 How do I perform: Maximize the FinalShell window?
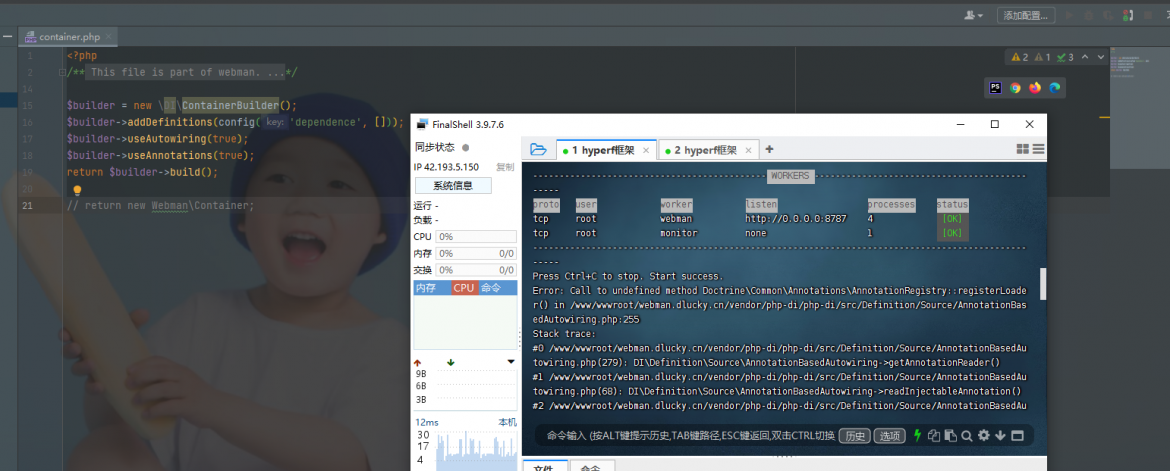(995, 125)
